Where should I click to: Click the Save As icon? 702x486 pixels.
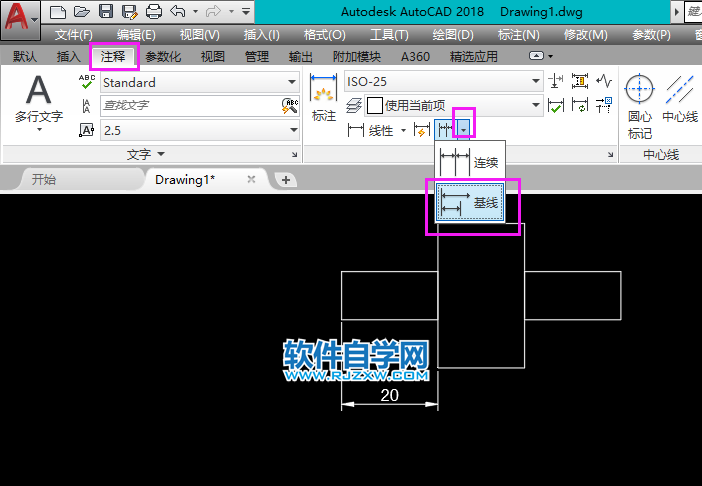[129, 12]
